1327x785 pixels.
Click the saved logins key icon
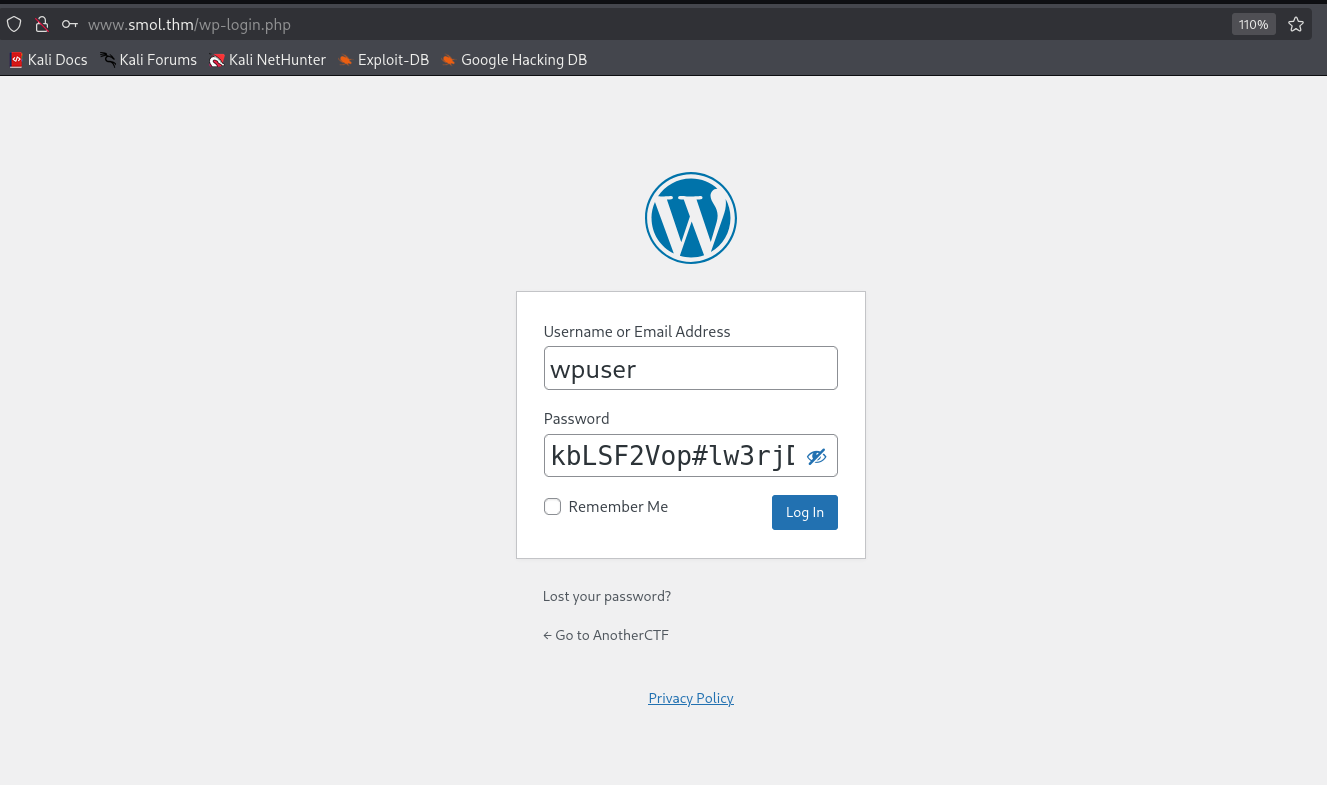(x=69, y=24)
